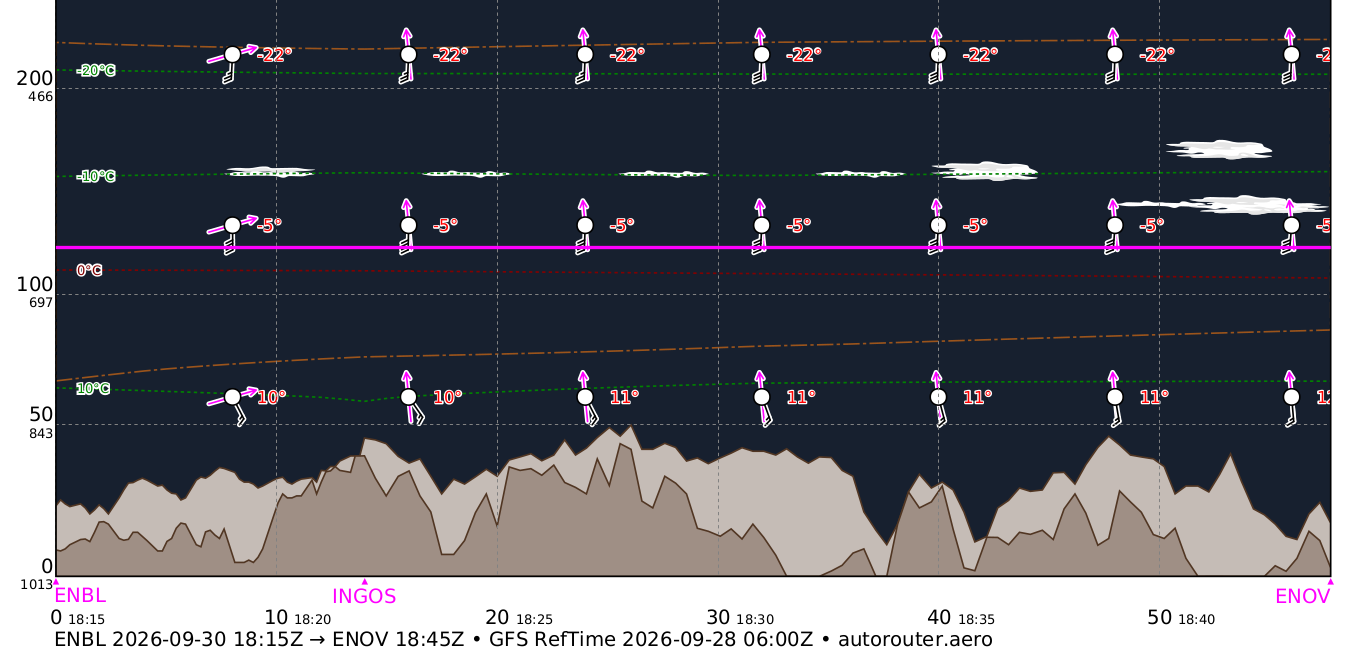Click the INGOS waypoint label
Viewport: 1353px width, 667px height.
pos(364,596)
